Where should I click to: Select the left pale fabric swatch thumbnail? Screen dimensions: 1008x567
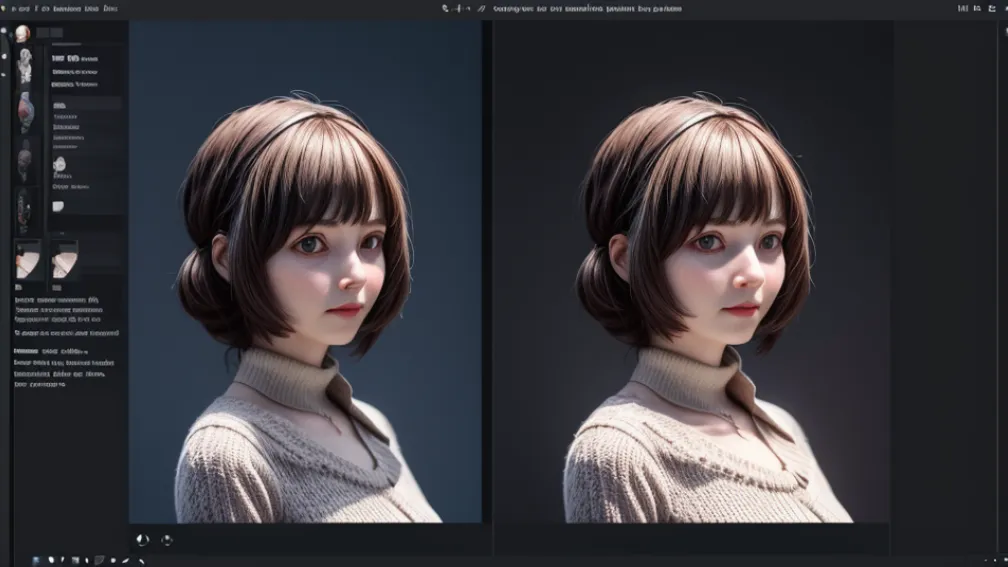click(28, 260)
